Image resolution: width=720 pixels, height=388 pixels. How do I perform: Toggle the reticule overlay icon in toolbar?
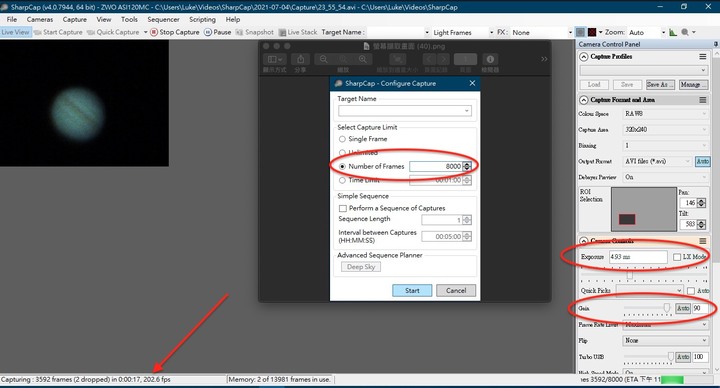click(580, 32)
